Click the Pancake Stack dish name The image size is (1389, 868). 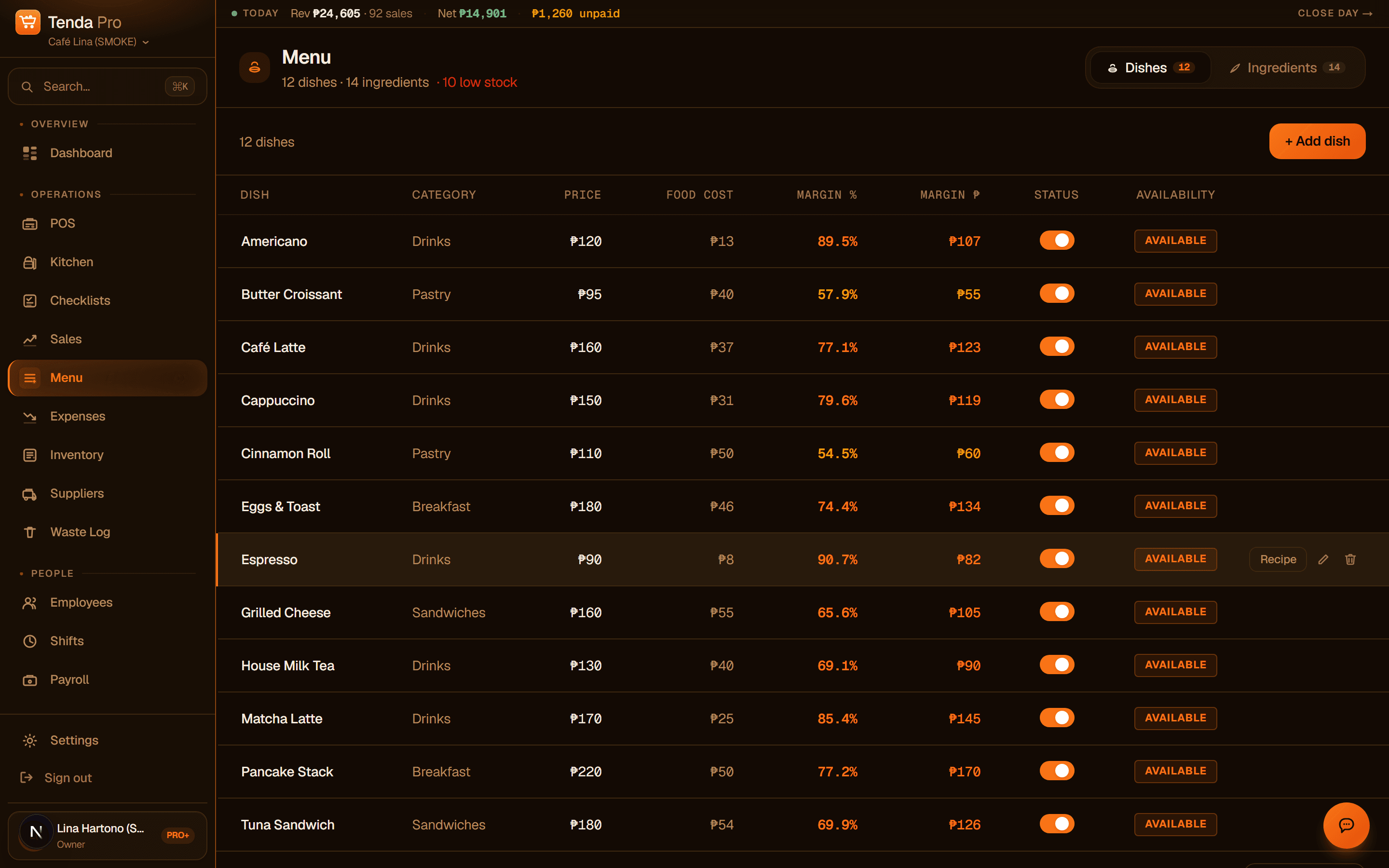[287, 772]
